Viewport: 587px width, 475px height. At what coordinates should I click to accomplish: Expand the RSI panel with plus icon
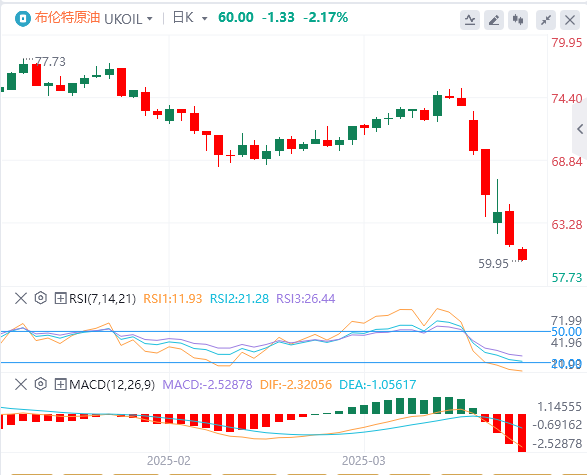[60, 298]
